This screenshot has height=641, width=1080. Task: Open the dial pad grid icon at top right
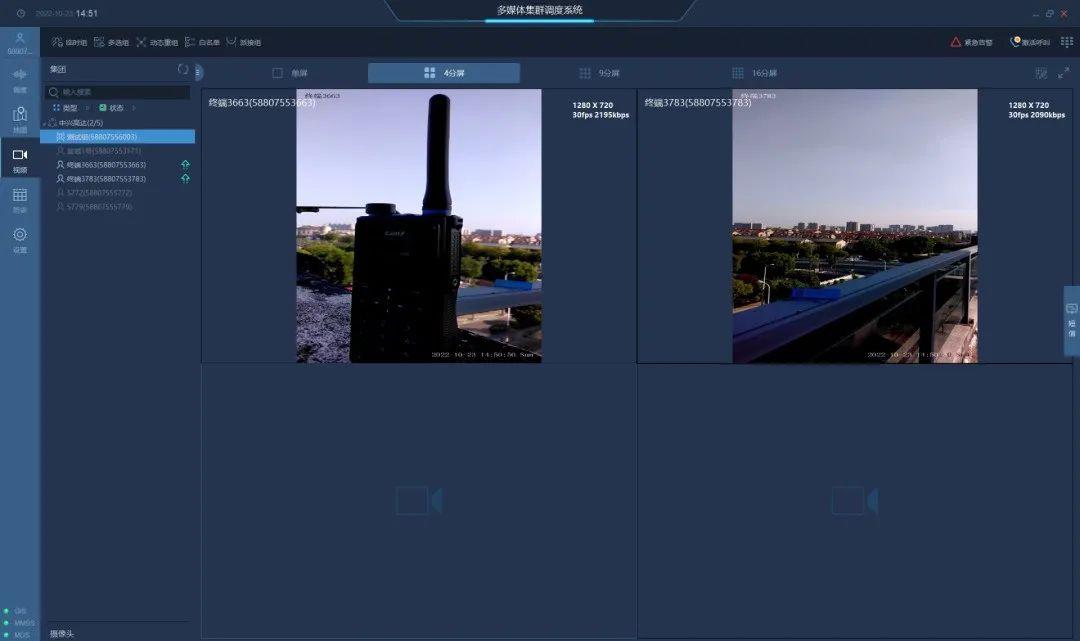pyautogui.click(x=1066, y=42)
